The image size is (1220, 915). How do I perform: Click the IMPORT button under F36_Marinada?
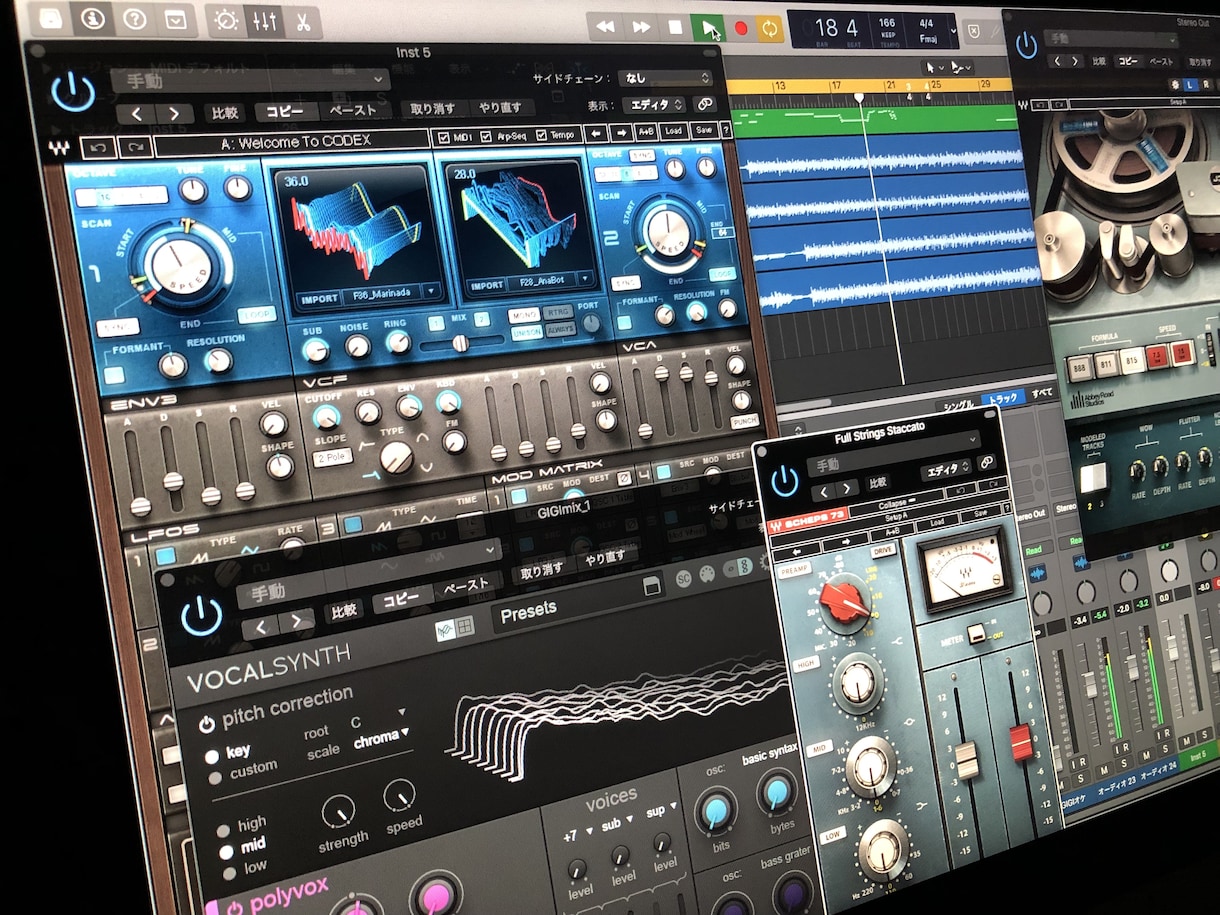(319, 297)
